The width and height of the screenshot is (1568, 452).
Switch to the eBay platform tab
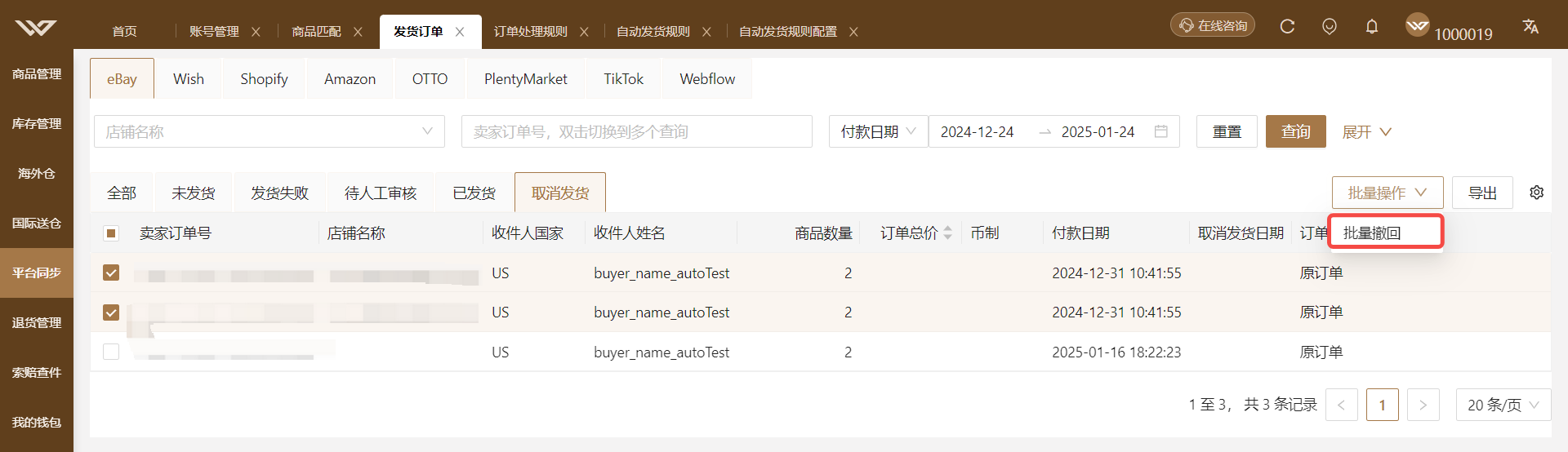click(122, 78)
